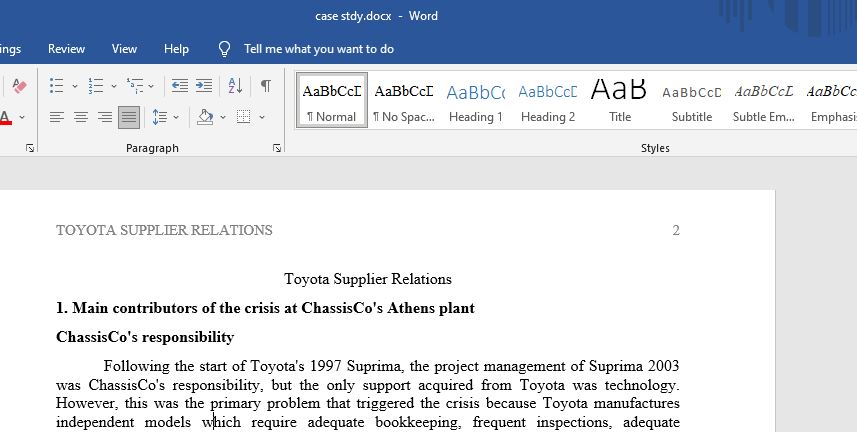Open multilevel list dropdown arrow
Viewport: 857px width, 432px height.
(x=151, y=86)
